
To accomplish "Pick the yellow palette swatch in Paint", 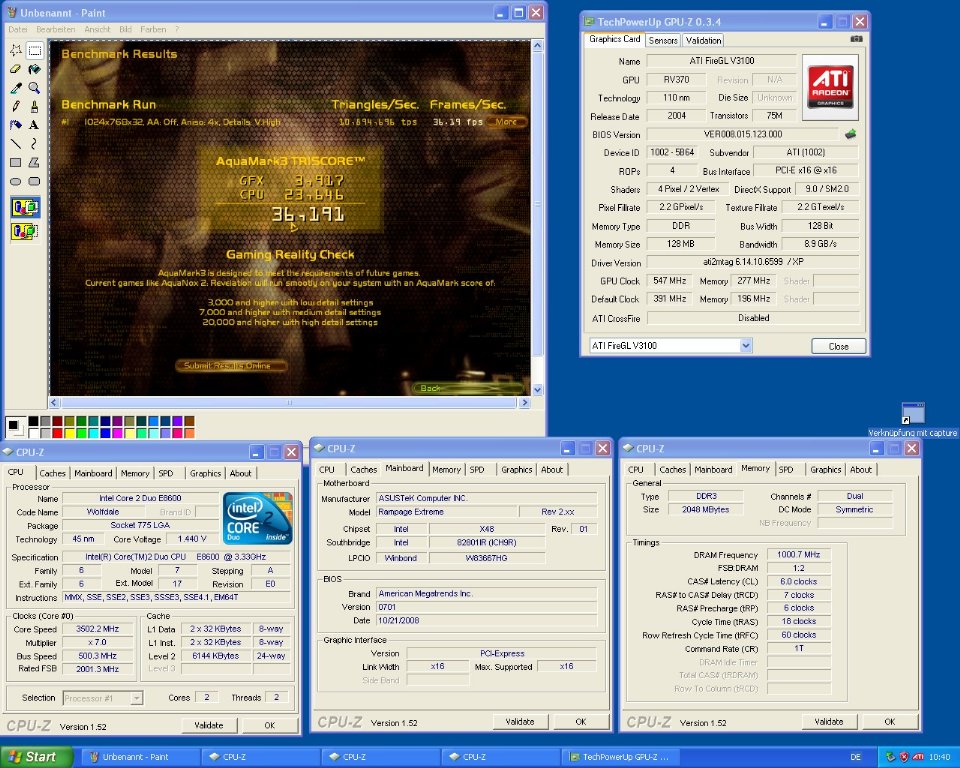I will coord(69,433).
